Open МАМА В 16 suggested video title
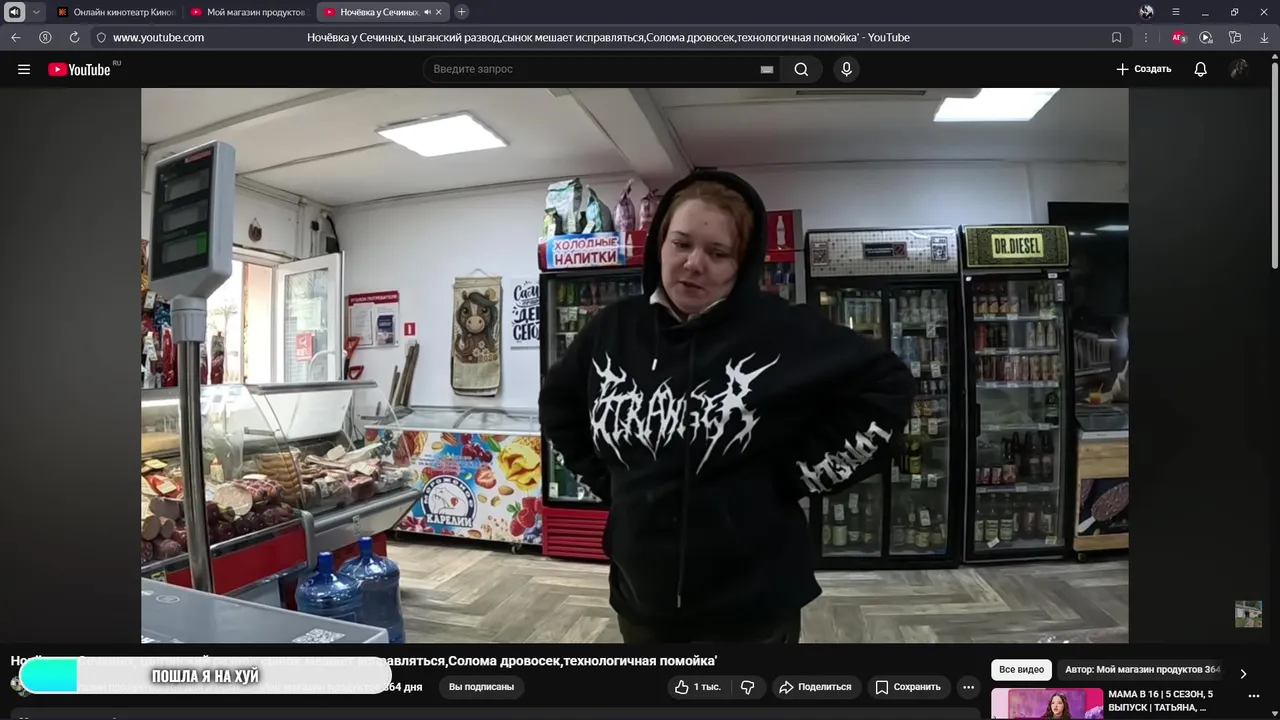 click(1160, 701)
